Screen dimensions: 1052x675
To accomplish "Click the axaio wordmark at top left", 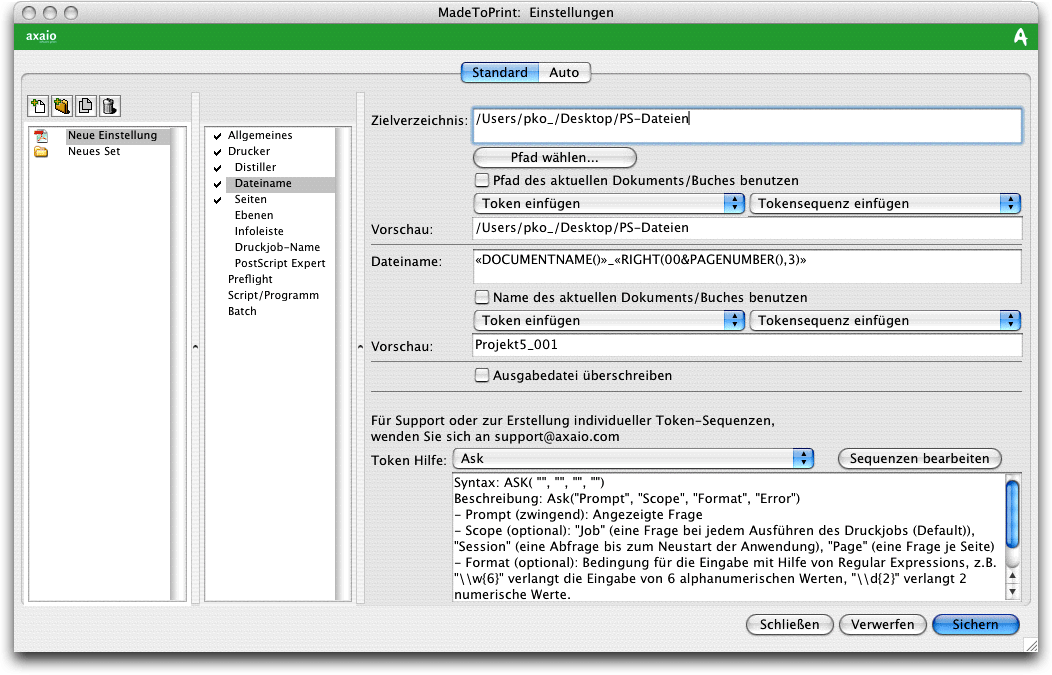I will coord(41,36).
